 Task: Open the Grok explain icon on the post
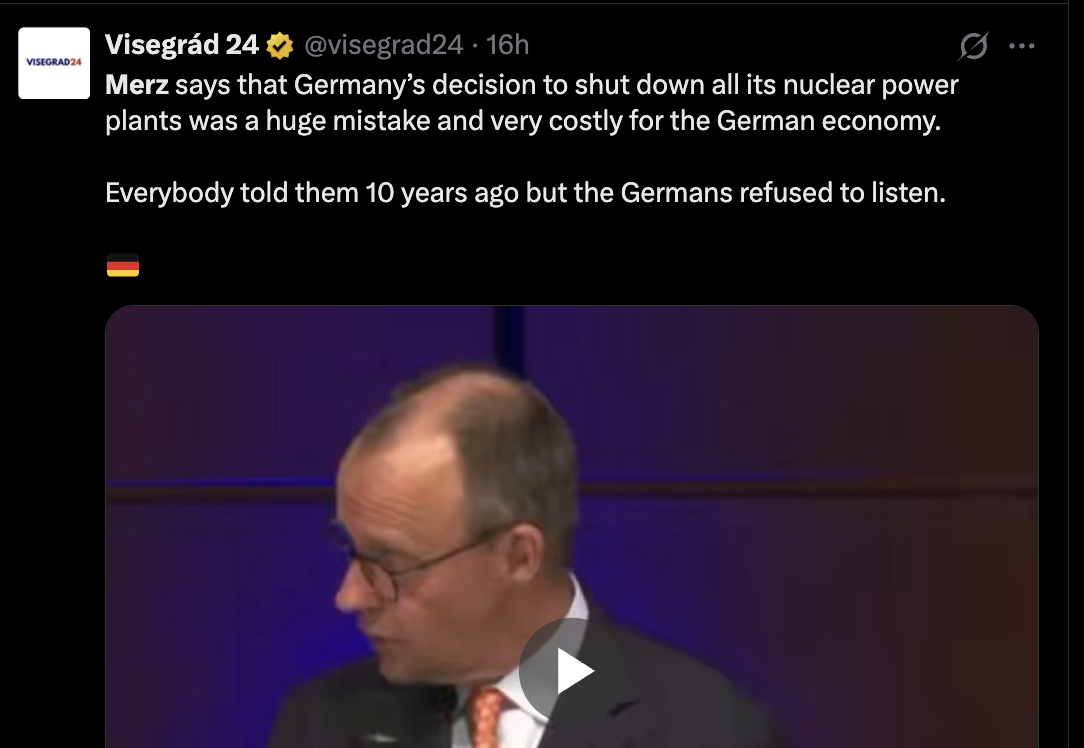tap(973, 46)
